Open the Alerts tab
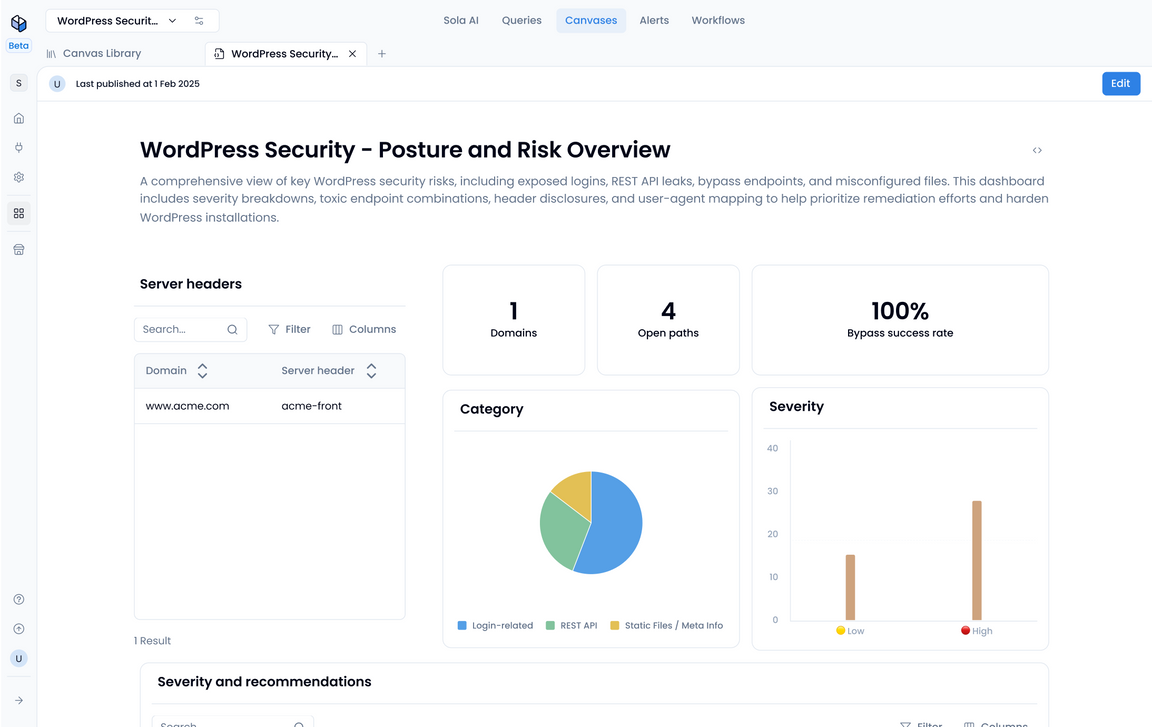Viewport: 1152px width, 727px height. pyautogui.click(x=654, y=21)
